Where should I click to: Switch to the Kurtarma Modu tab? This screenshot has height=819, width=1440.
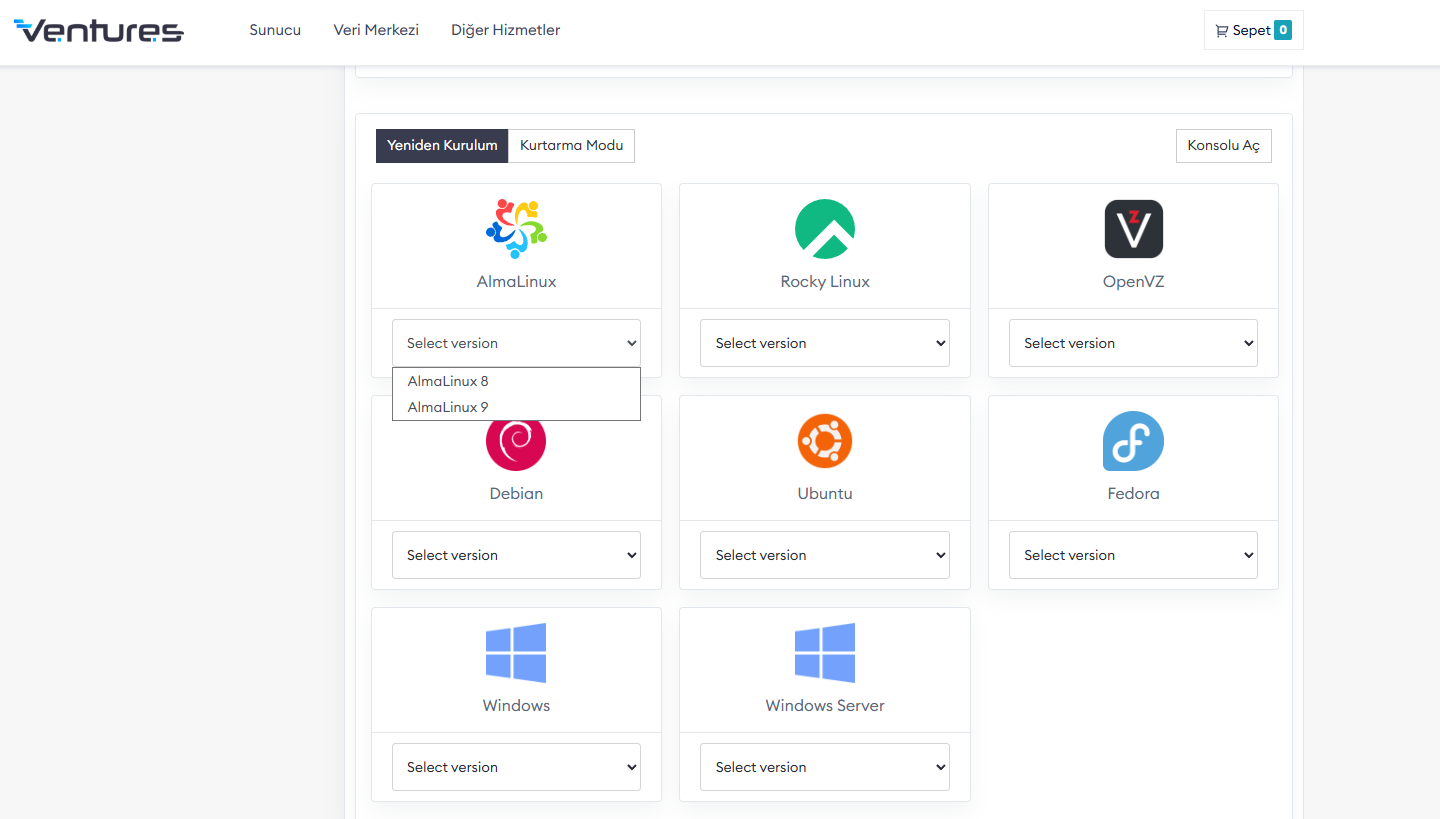pos(571,146)
